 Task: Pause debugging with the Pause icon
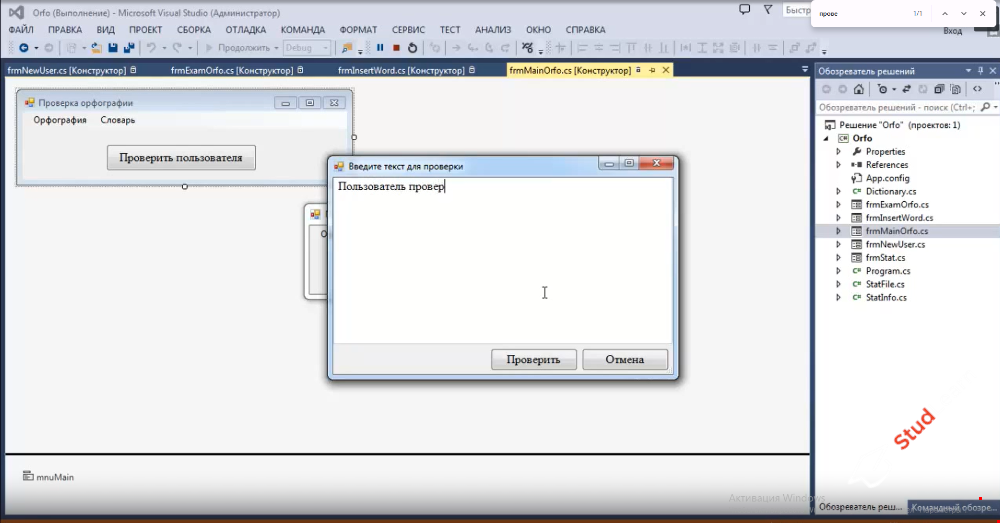tap(380, 48)
